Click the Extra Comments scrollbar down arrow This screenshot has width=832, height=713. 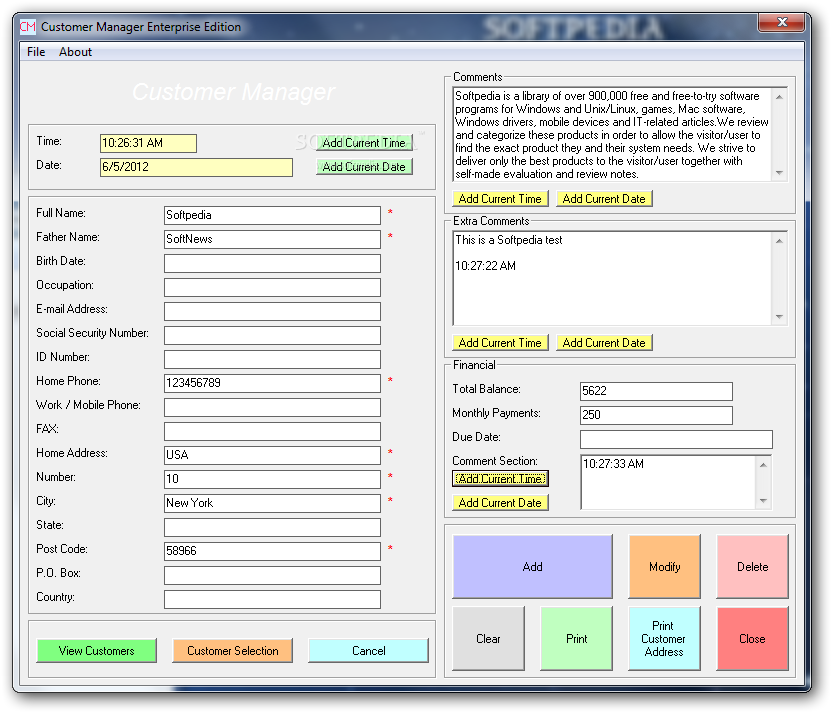coord(779,317)
